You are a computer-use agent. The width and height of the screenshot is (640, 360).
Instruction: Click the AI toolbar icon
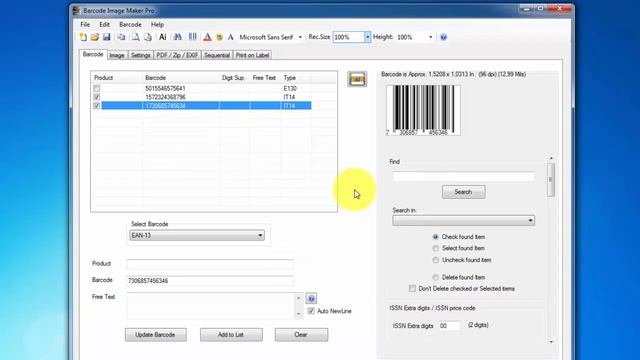coord(162,37)
